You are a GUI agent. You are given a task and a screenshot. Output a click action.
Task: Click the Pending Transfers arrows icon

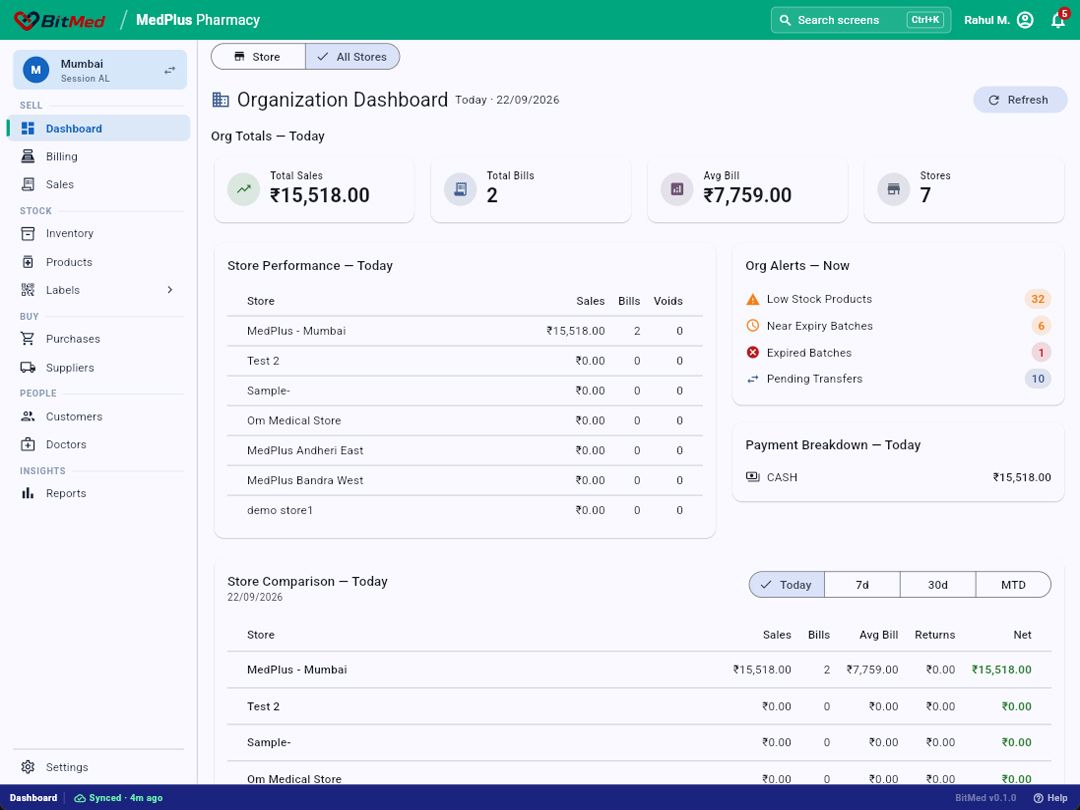753,379
